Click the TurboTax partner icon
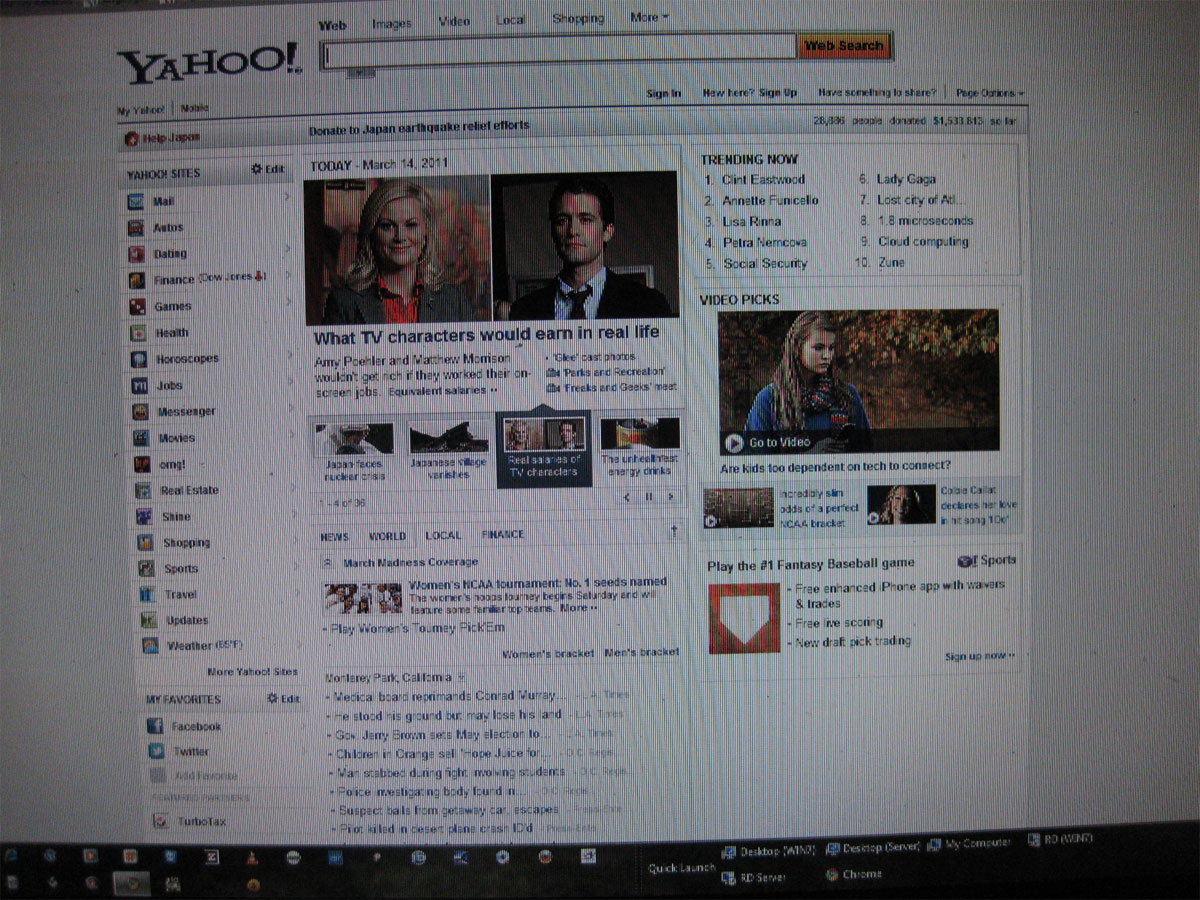Image resolution: width=1200 pixels, height=900 pixels. 159,822
